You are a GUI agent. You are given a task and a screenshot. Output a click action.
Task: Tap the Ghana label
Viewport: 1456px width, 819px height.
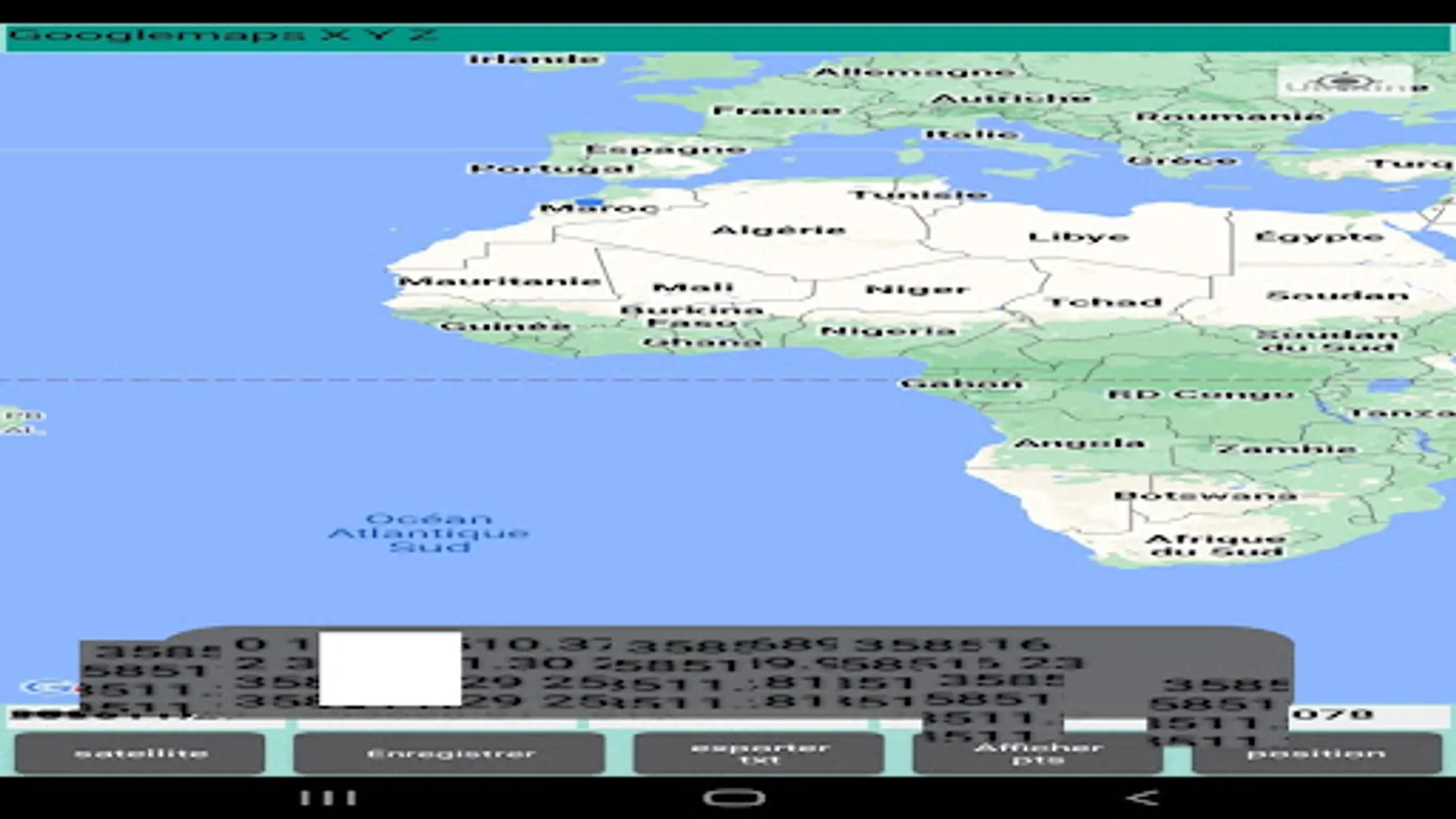[x=702, y=342]
